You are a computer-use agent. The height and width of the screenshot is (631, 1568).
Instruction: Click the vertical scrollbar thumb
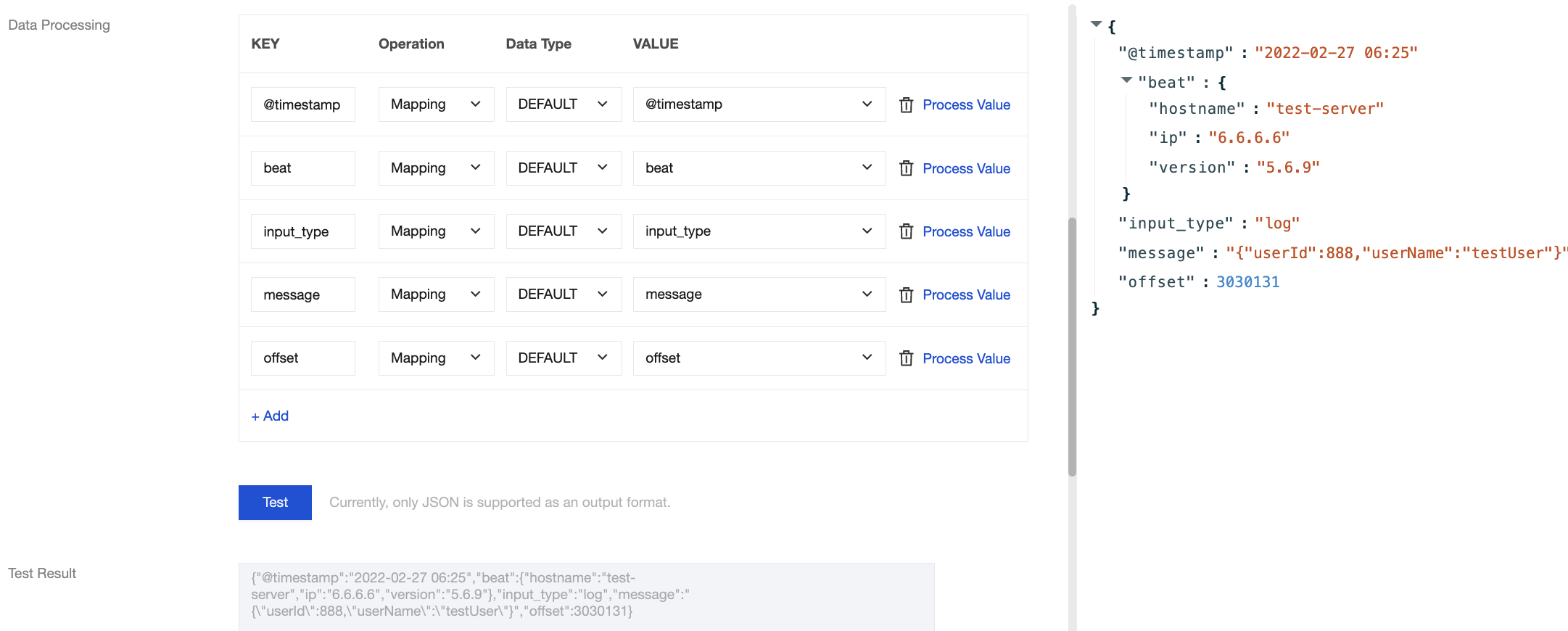pos(1072,347)
